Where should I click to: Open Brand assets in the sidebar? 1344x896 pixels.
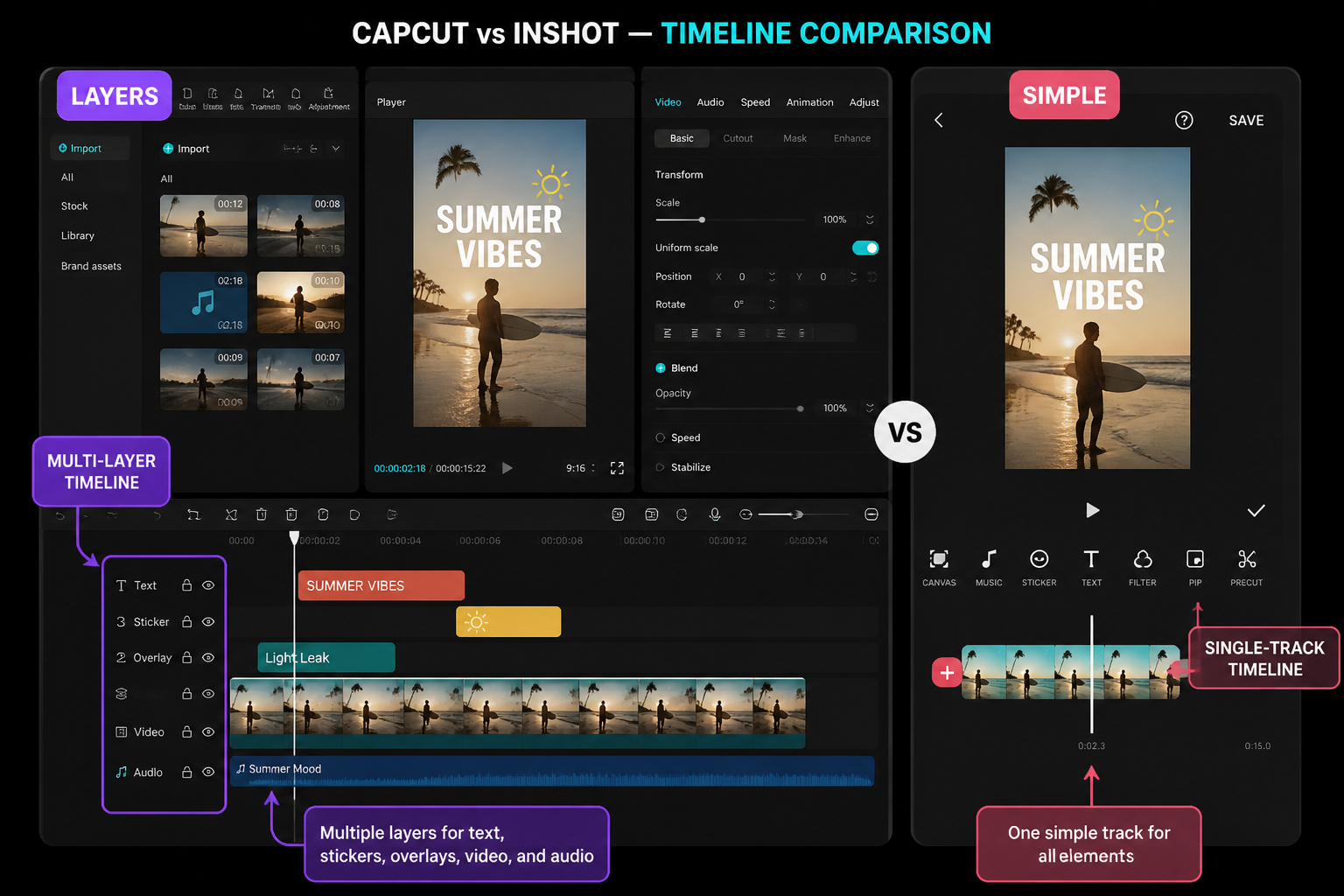[91, 266]
